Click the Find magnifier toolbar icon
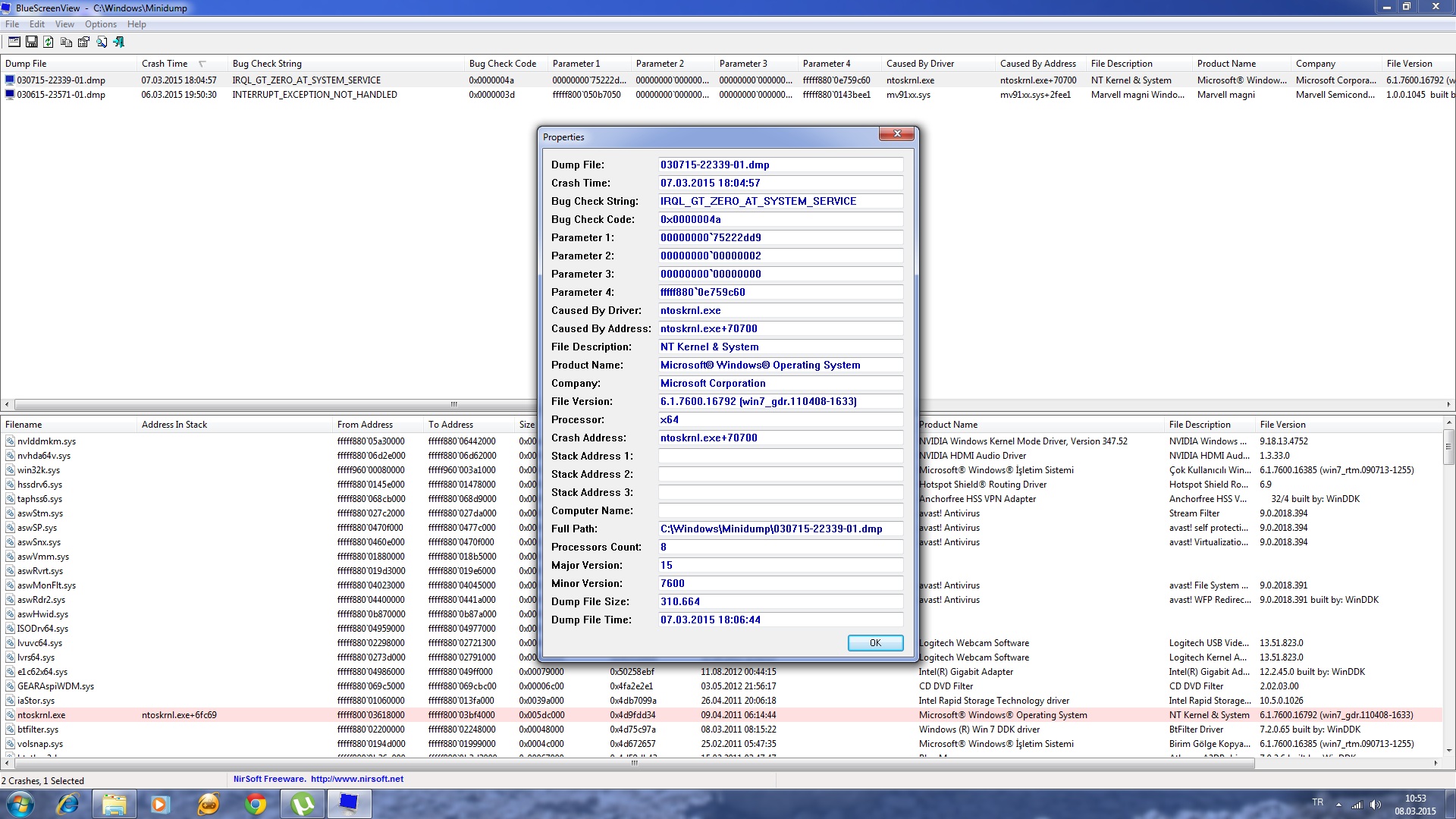The height and width of the screenshot is (819, 1456). coord(102,42)
